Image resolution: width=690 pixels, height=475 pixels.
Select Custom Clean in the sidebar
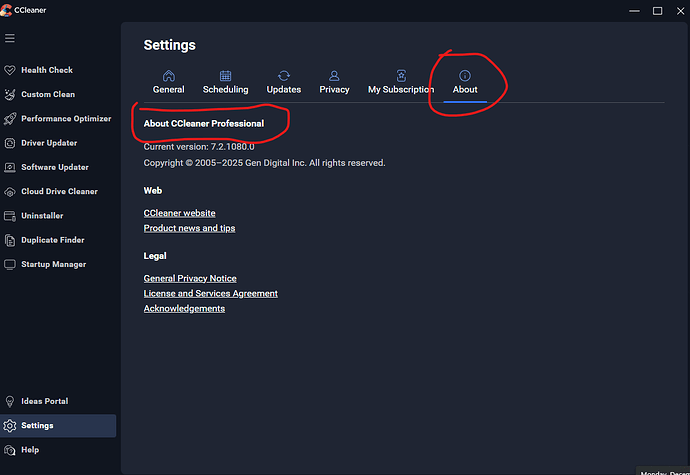pyautogui.click(x=47, y=95)
